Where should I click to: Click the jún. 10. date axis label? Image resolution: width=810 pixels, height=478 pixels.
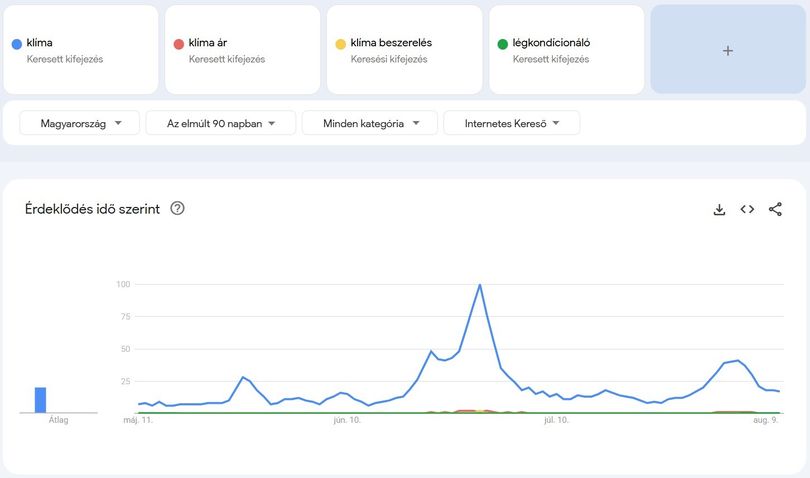[347, 420]
